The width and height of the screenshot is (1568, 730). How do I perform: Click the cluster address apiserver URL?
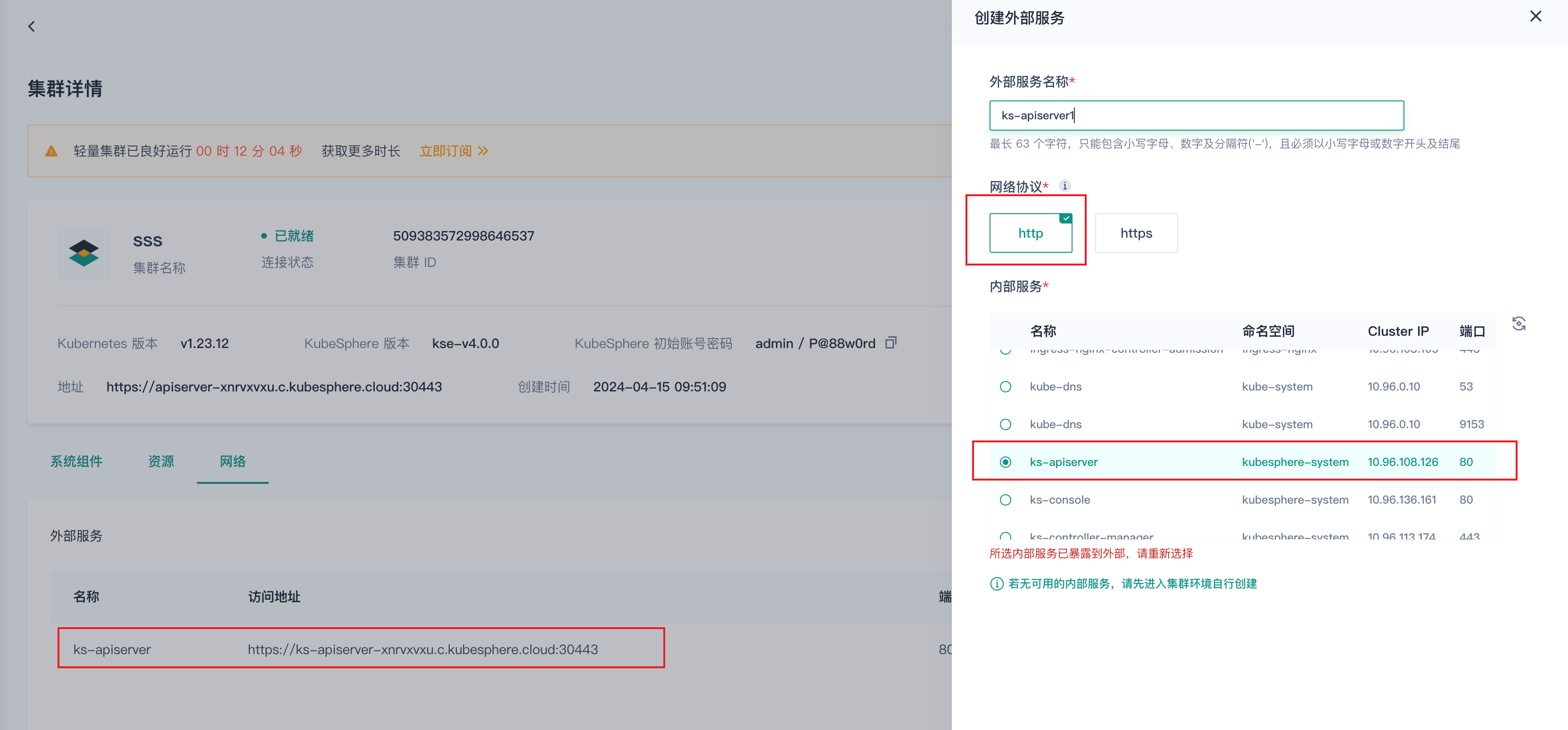tap(274, 387)
